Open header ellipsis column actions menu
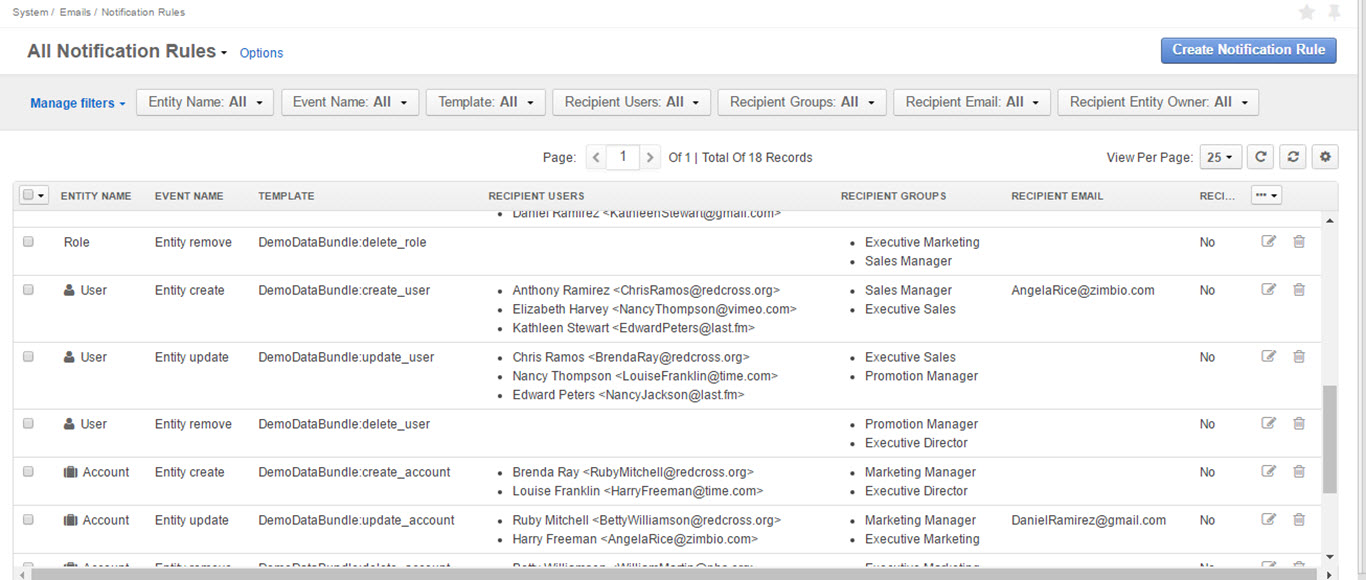 click(x=1266, y=196)
